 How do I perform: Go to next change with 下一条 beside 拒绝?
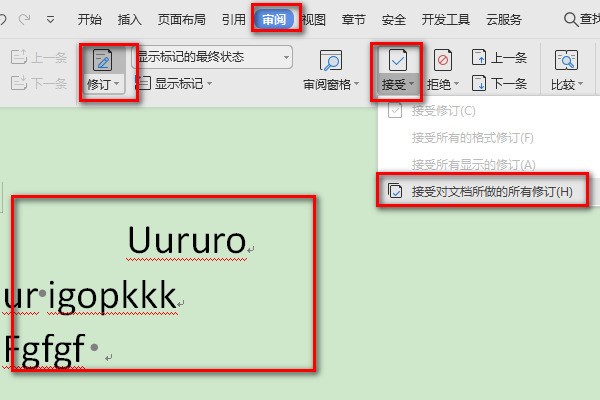499,82
